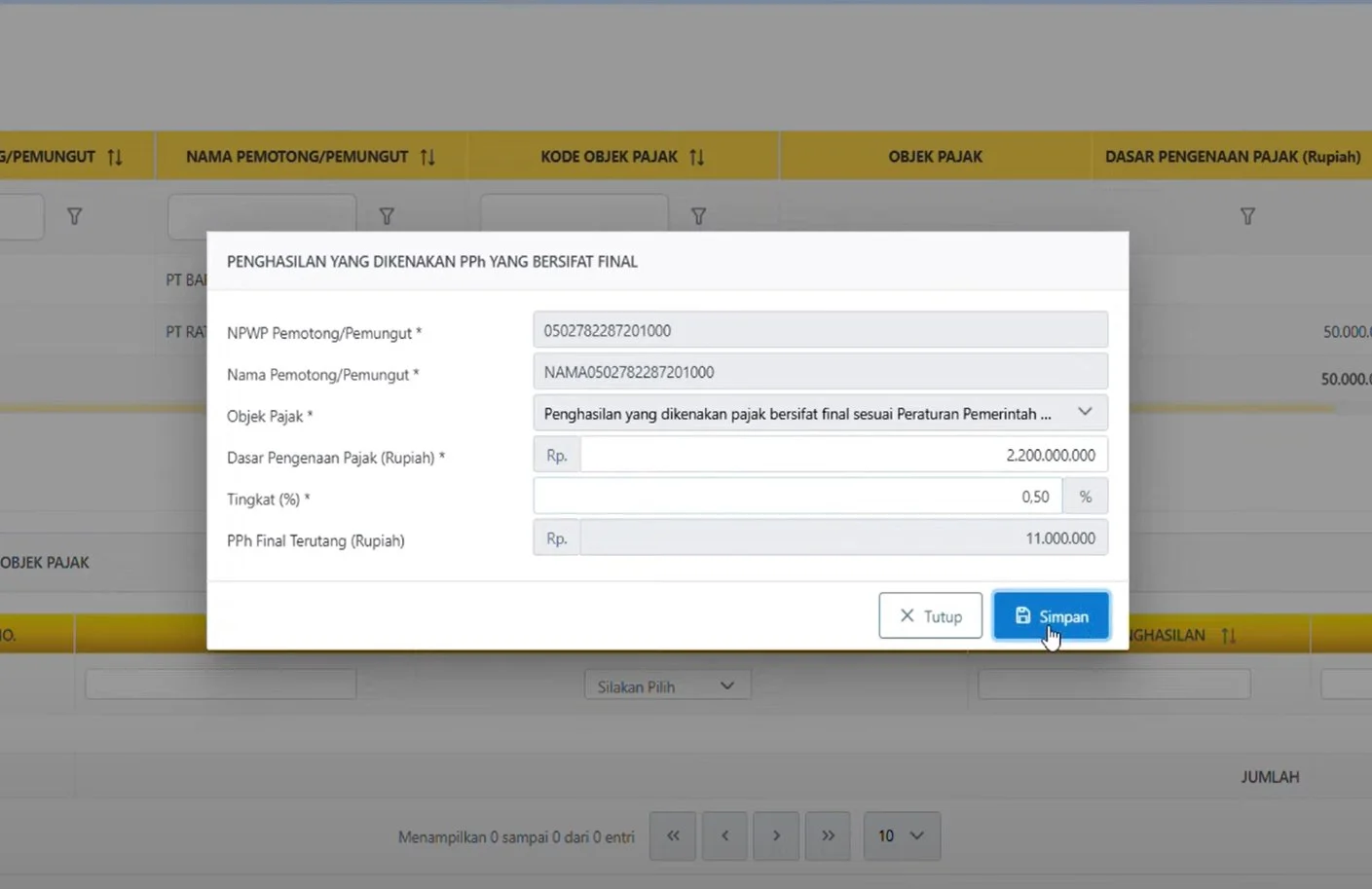Click filter icon under Dasar Pengenaan Pajak column
Image resolution: width=1372 pixels, height=889 pixels.
1247,216
